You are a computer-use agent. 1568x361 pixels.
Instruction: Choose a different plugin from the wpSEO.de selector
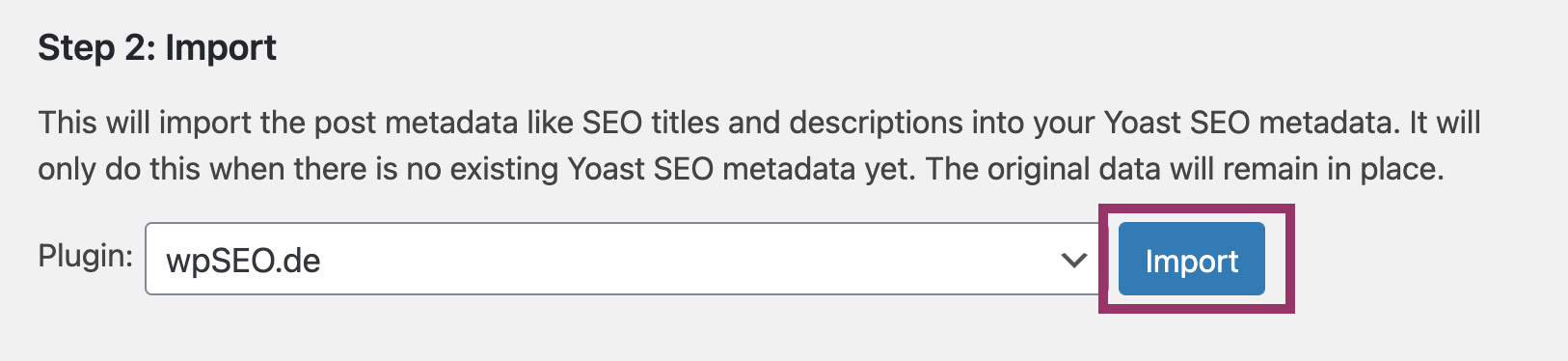[623, 259]
